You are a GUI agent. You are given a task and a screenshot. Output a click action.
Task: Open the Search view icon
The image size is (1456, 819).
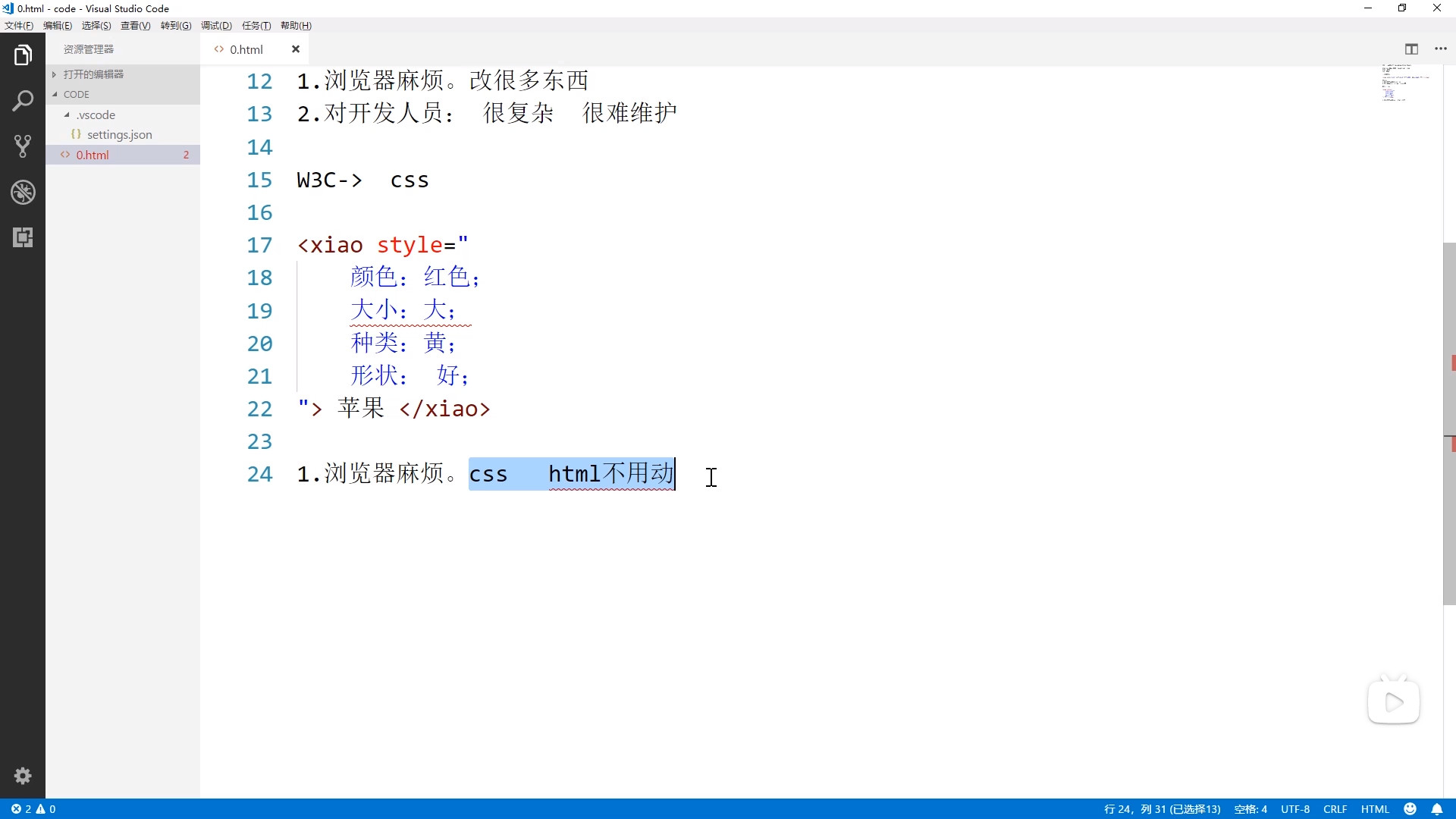pyautogui.click(x=23, y=101)
